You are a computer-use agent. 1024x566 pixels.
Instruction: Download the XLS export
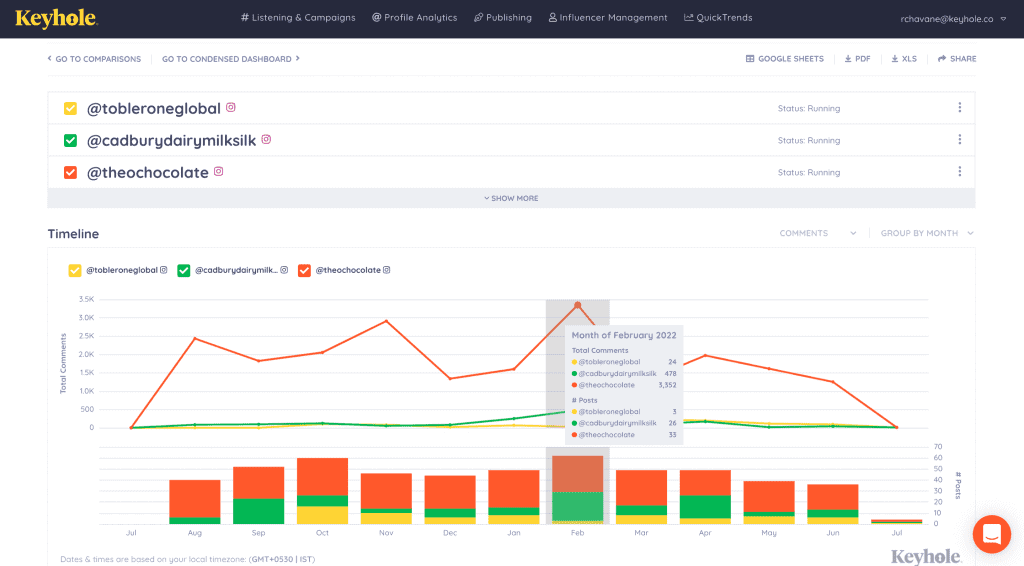(904, 59)
